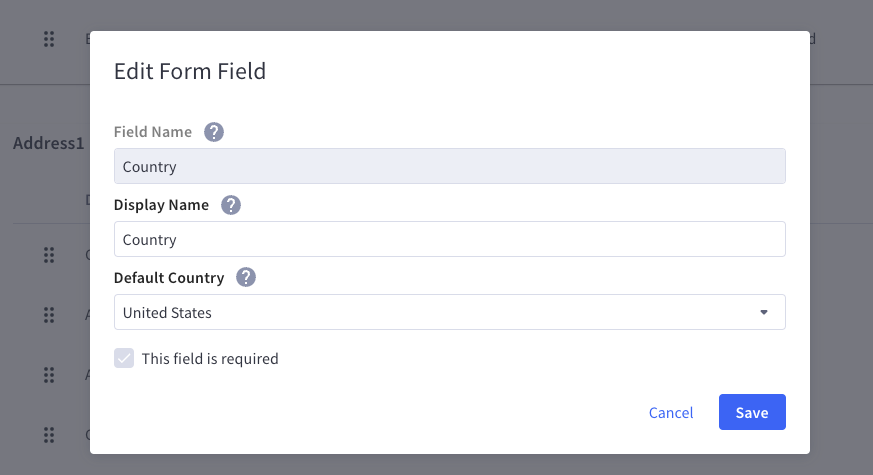Select the first drag handle under Address1

49,255
